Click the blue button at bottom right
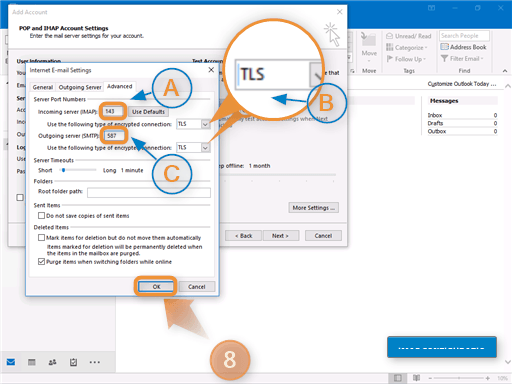Screen dimensions: 512x384 click(442, 347)
